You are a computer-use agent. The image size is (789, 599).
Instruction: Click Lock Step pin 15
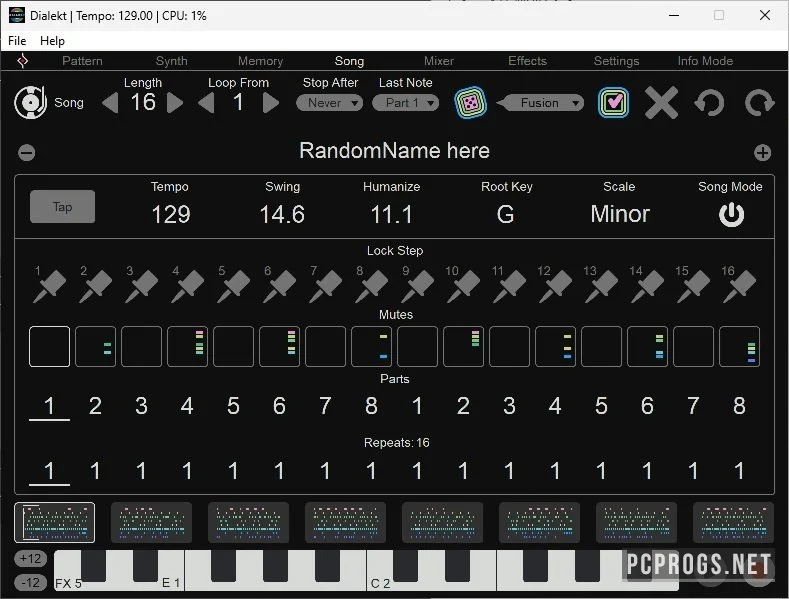[693, 286]
